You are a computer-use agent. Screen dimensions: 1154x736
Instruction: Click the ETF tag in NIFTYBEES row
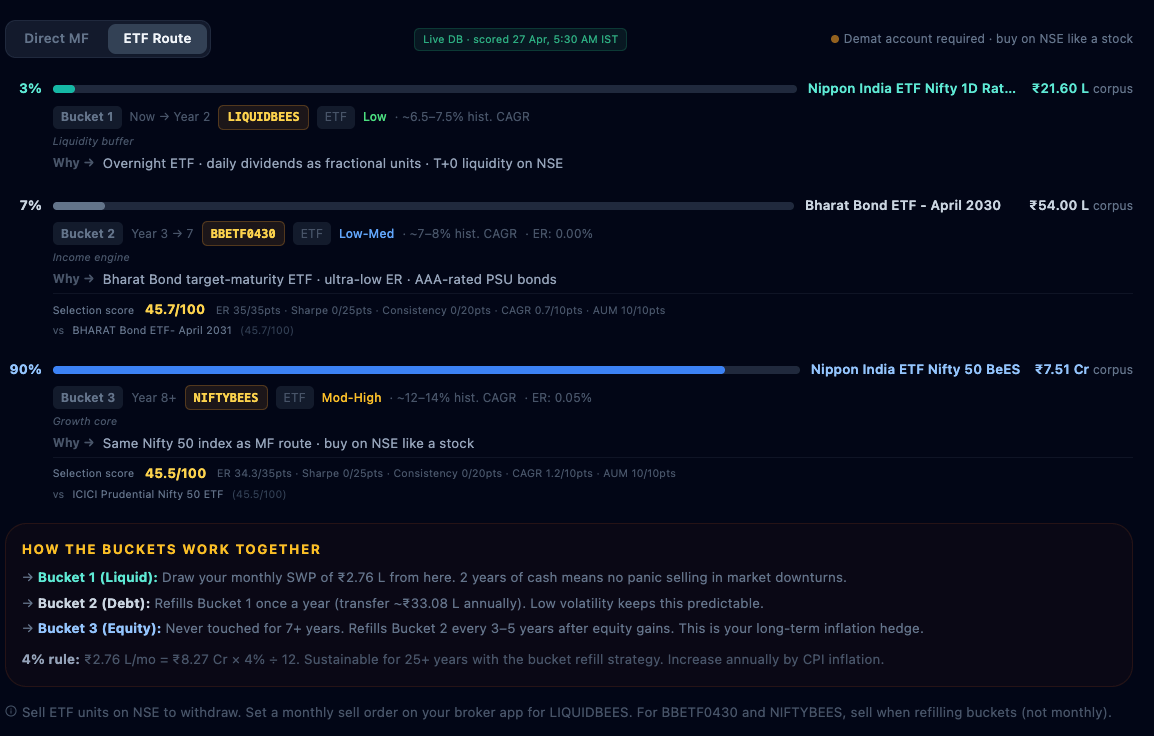click(294, 398)
